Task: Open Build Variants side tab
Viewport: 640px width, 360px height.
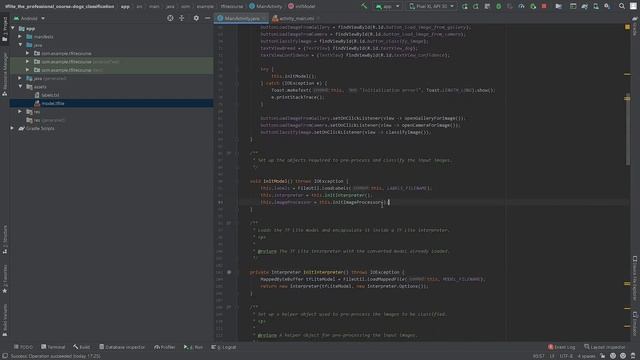Action: click(x=4, y=320)
